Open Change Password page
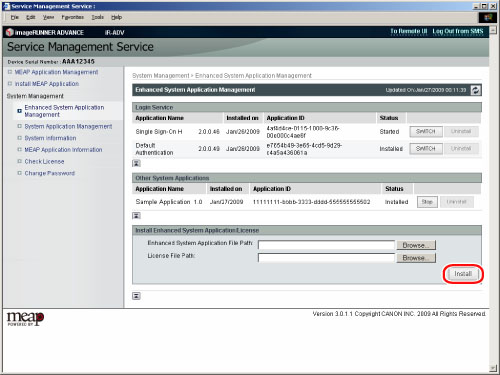This screenshot has height=375, width=500. 50,173
